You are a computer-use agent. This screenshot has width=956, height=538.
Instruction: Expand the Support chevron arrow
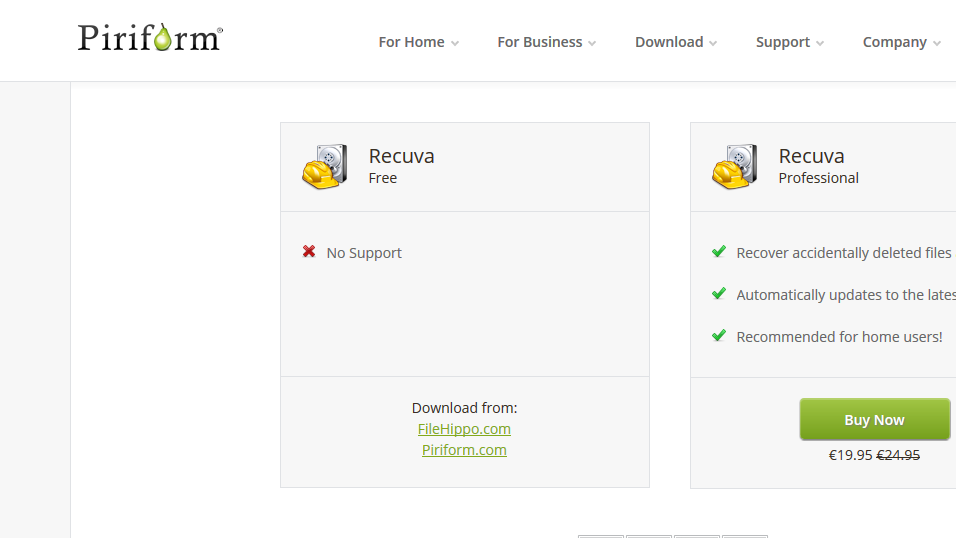pyautogui.click(x=820, y=43)
